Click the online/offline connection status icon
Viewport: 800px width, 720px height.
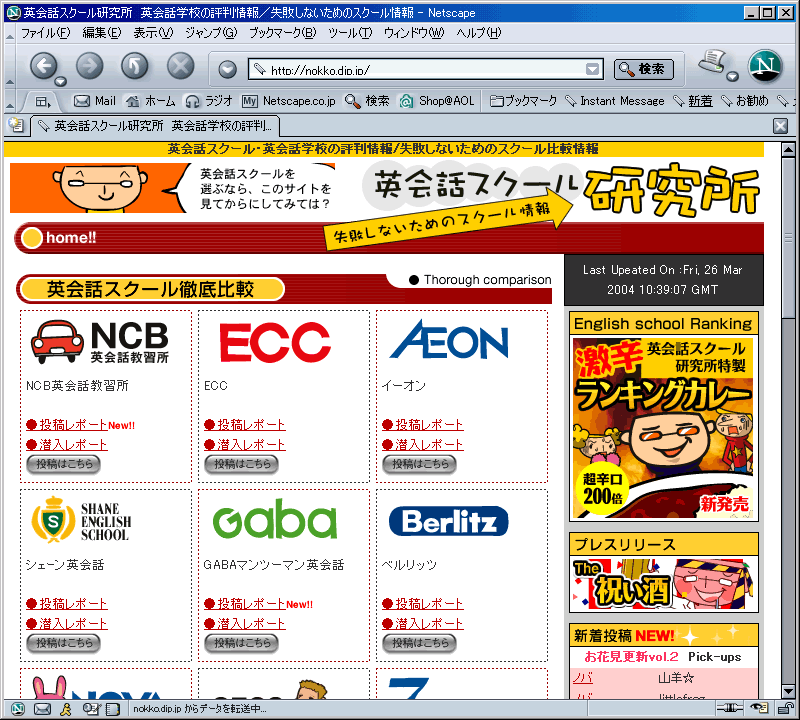729,708
